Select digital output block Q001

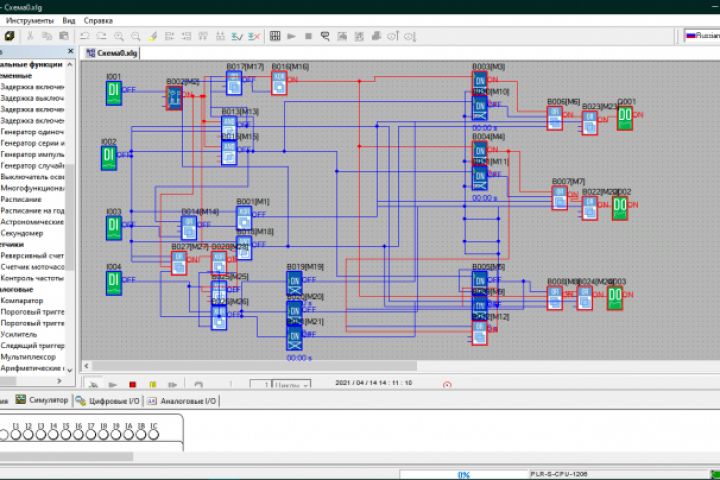point(624,117)
